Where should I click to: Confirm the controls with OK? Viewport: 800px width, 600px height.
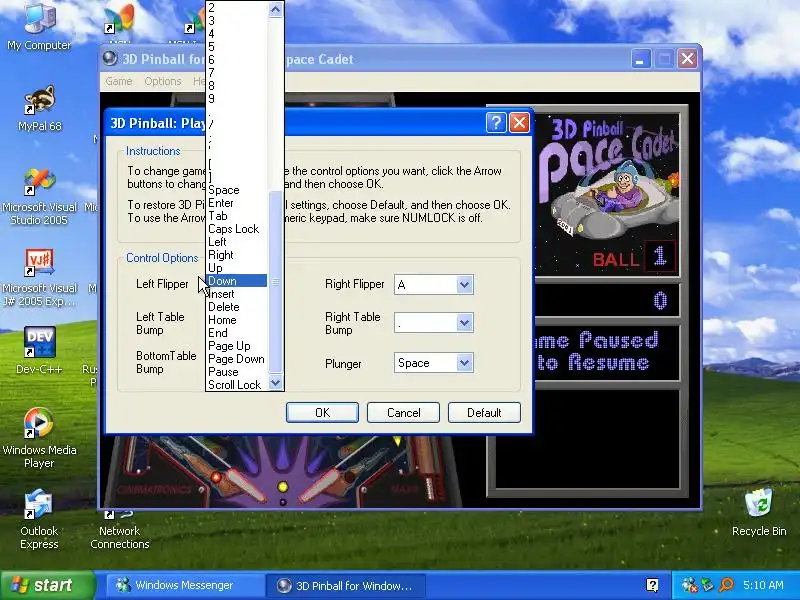[x=322, y=413]
